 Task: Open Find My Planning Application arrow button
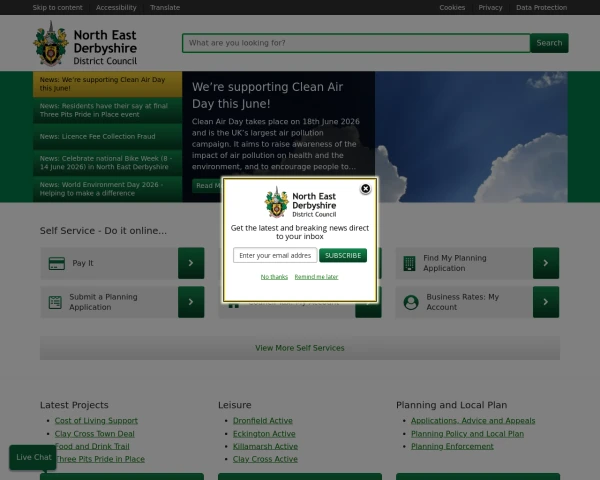pyautogui.click(x=546, y=263)
